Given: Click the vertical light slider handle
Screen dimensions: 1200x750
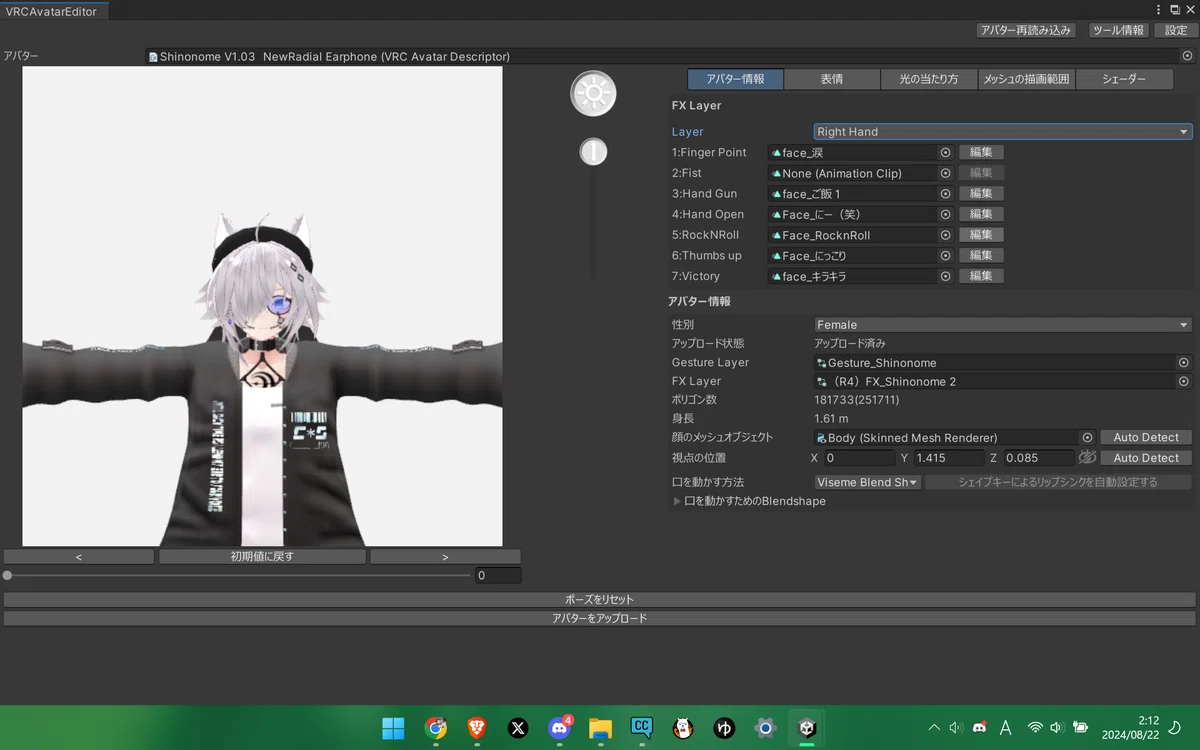Looking at the screenshot, I should pyautogui.click(x=593, y=152).
